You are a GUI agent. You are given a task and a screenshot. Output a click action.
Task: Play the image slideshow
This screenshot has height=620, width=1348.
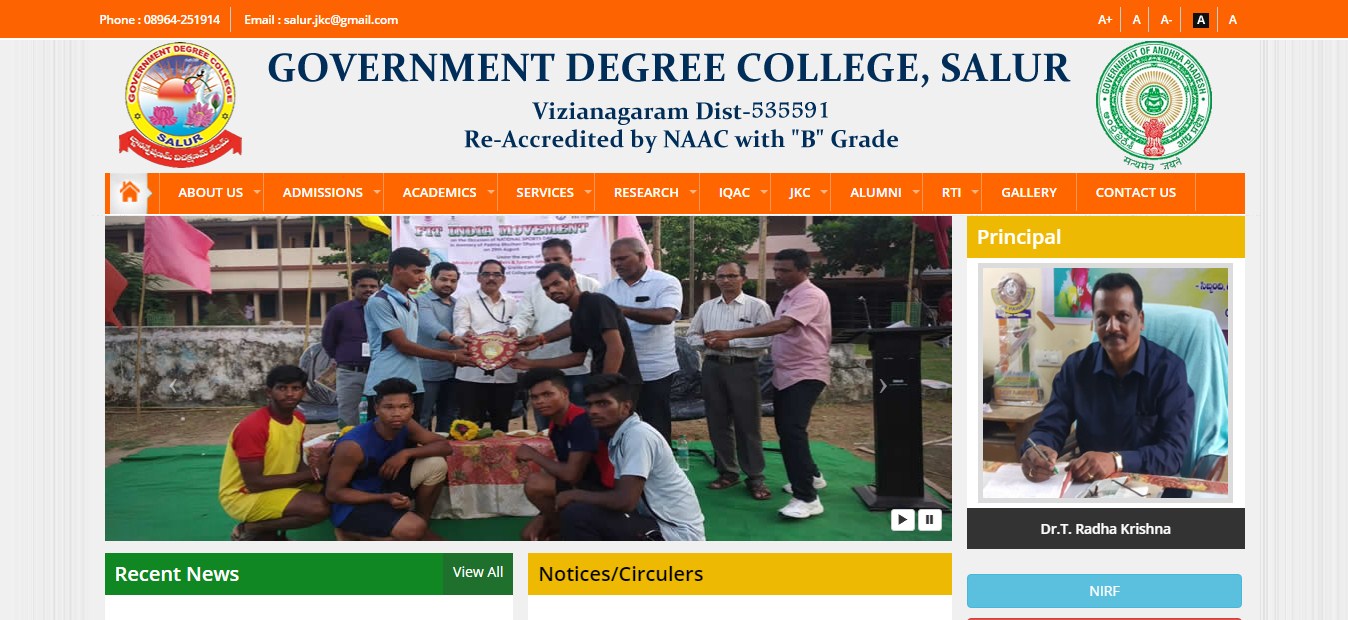click(x=902, y=519)
